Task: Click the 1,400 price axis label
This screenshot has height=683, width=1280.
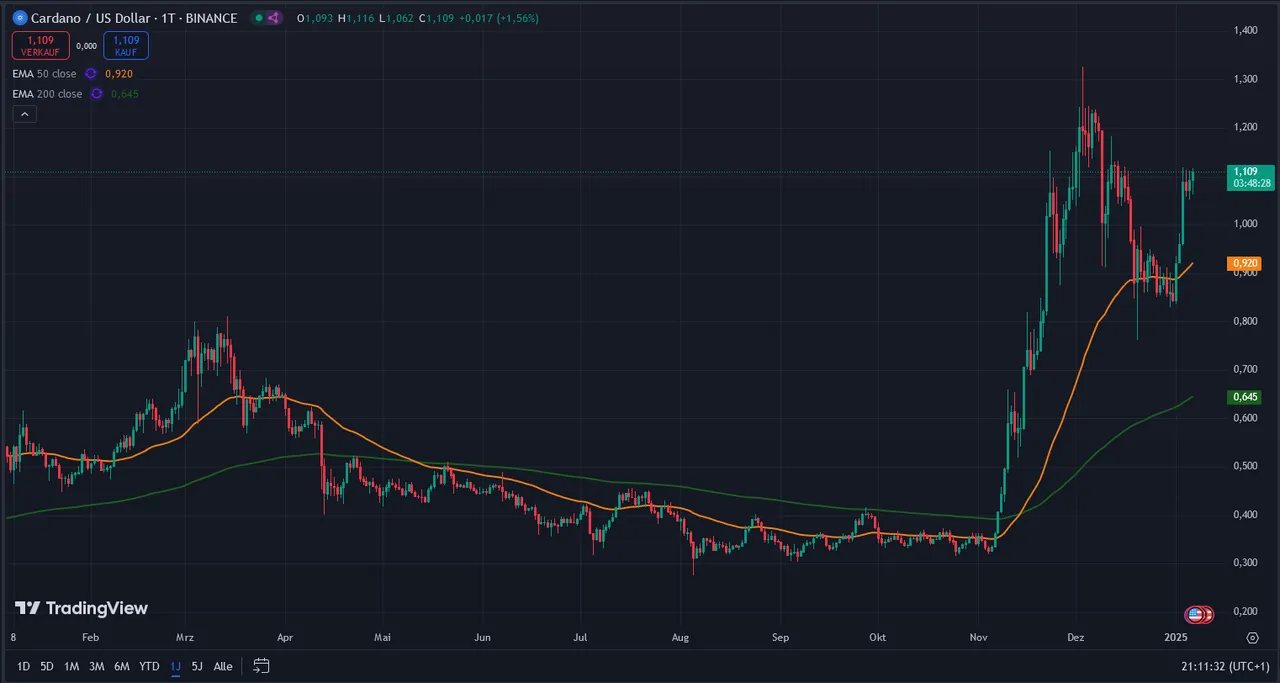Action: 1245,31
